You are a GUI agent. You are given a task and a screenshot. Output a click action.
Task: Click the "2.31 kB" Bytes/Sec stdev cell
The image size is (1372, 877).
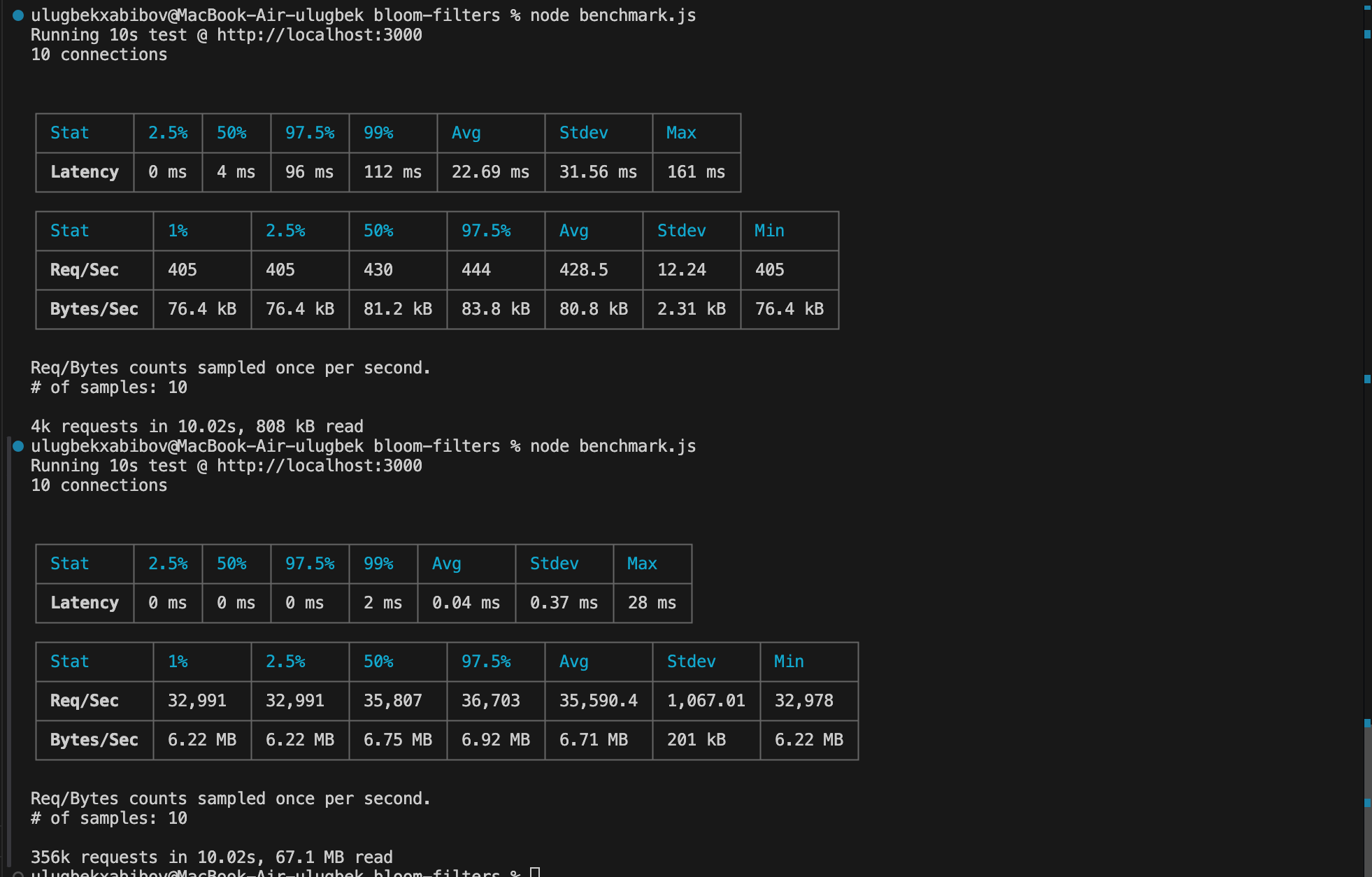coord(691,309)
